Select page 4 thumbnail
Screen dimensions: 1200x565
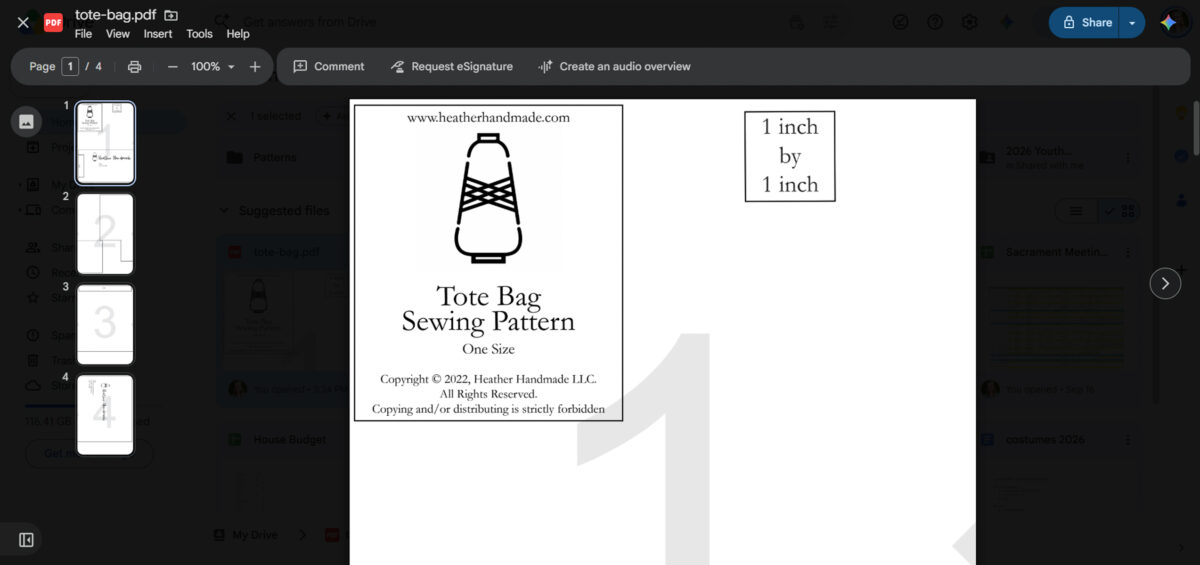pyautogui.click(x=105, y=415)
